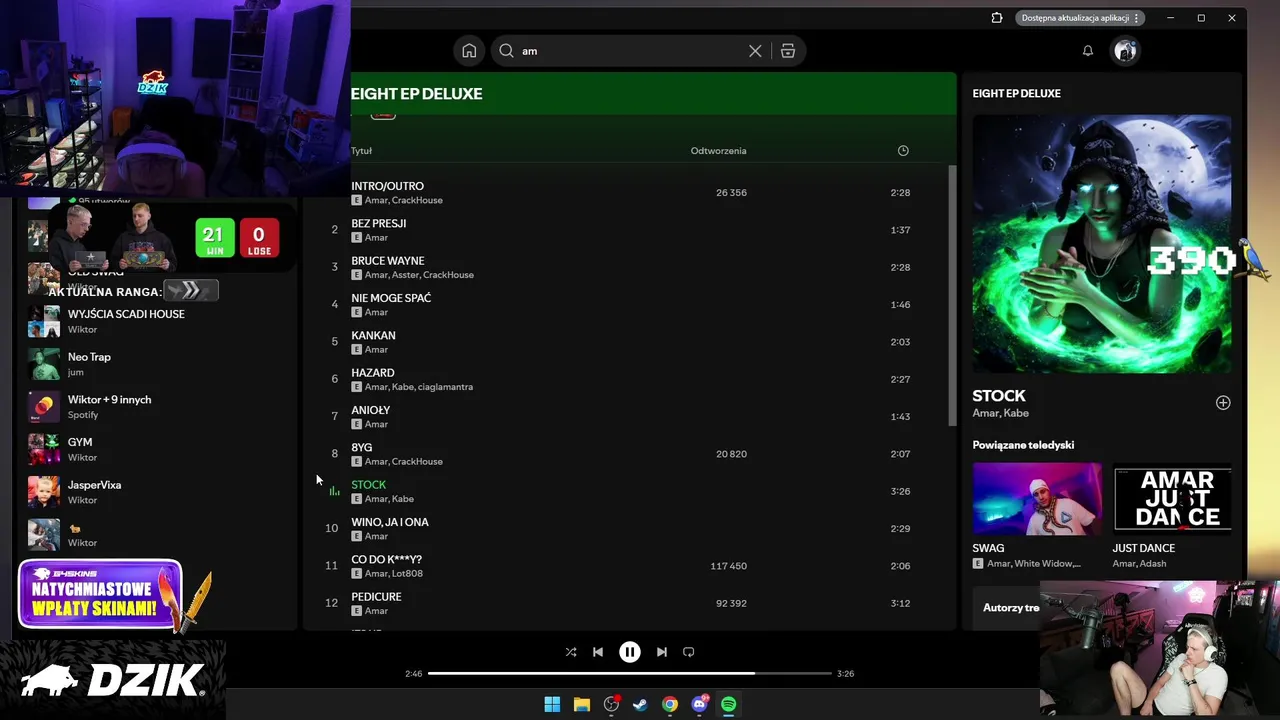Click the SWAG video title
The height and width of the screenshot is (720, 1280).
coord(988,548)
